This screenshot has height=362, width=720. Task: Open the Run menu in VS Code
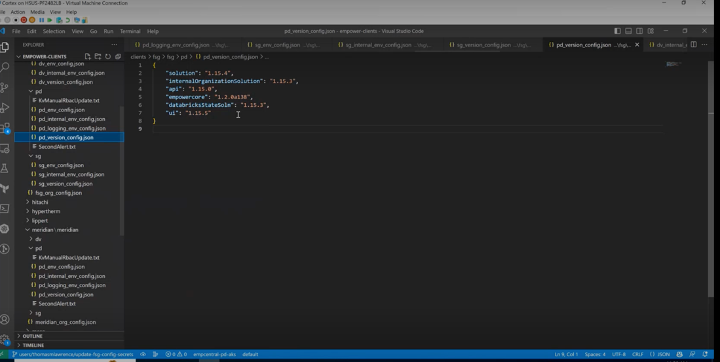point(108,31)
